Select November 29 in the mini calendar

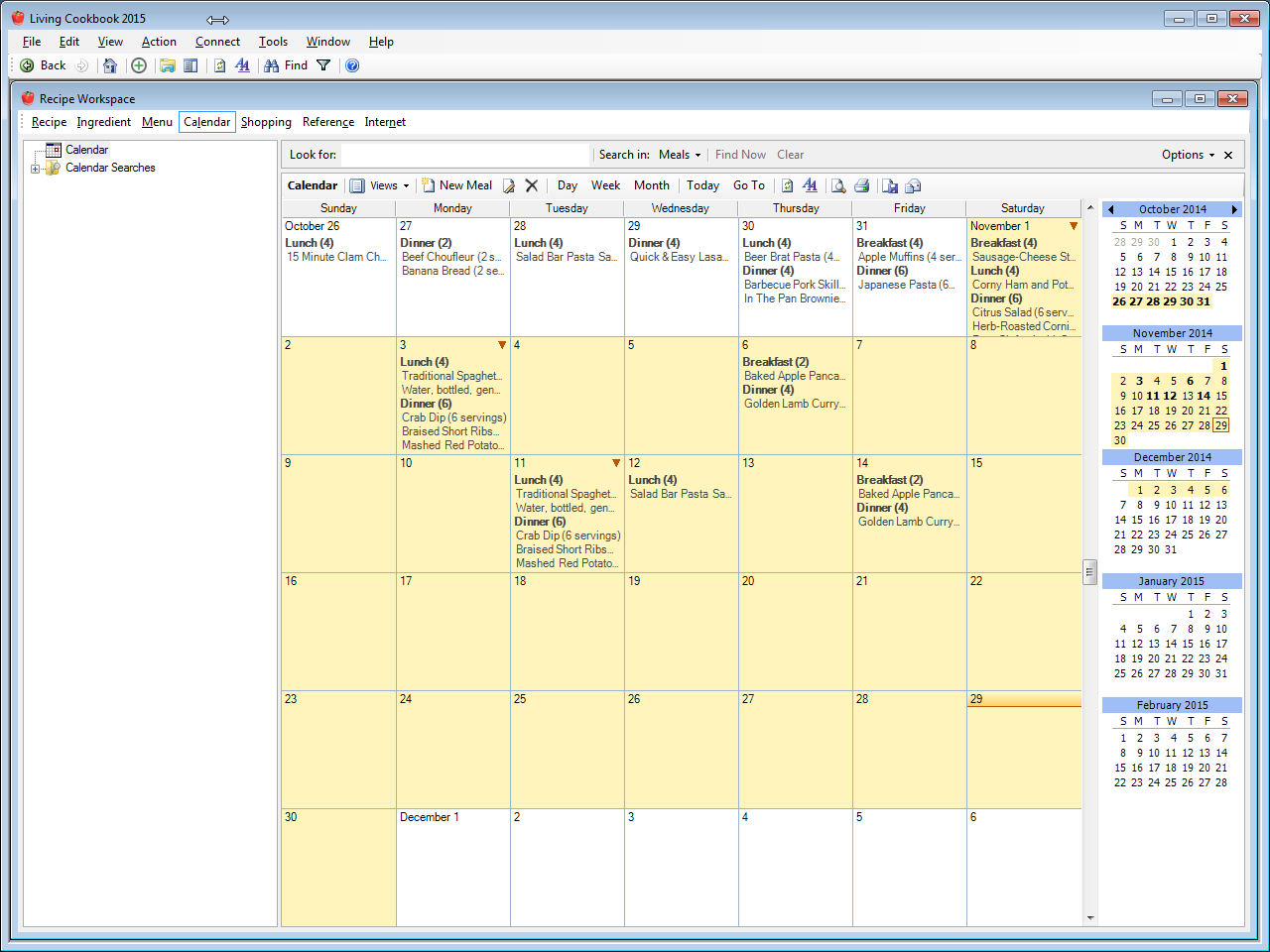pos(1221,425)
